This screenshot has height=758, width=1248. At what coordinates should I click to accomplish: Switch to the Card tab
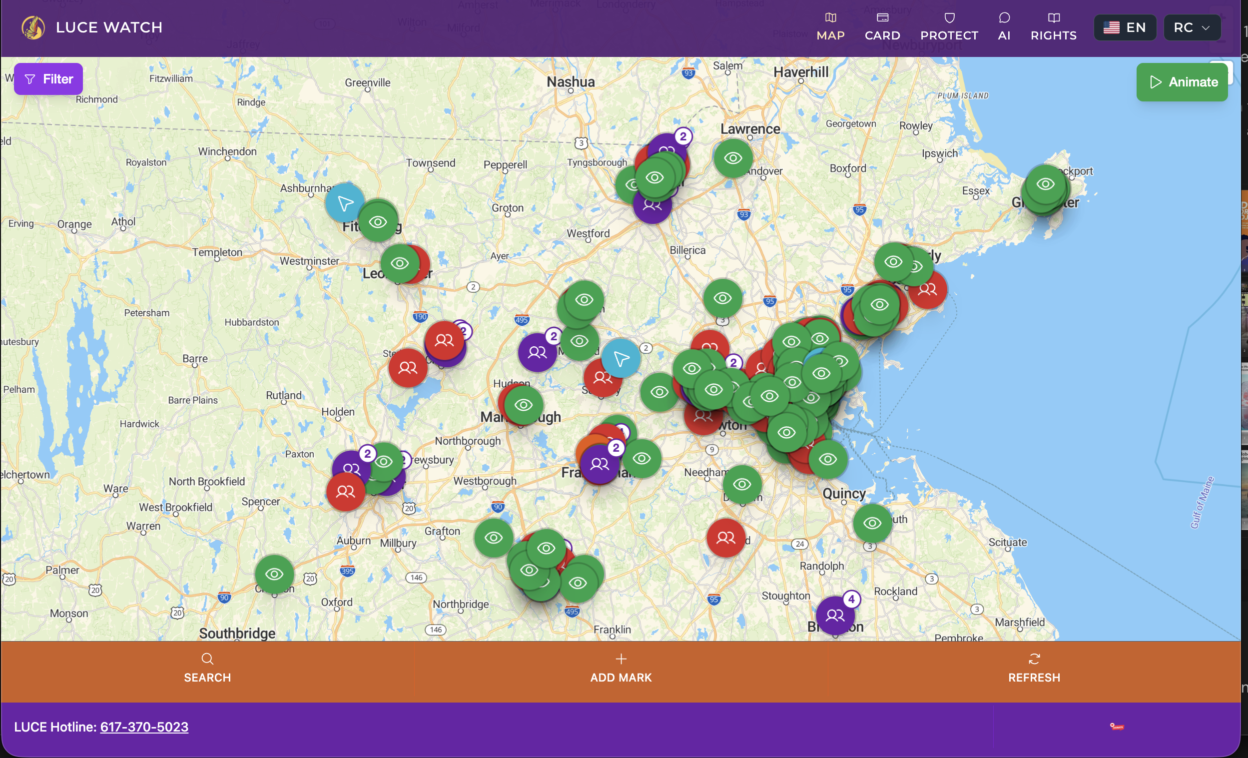882,27
